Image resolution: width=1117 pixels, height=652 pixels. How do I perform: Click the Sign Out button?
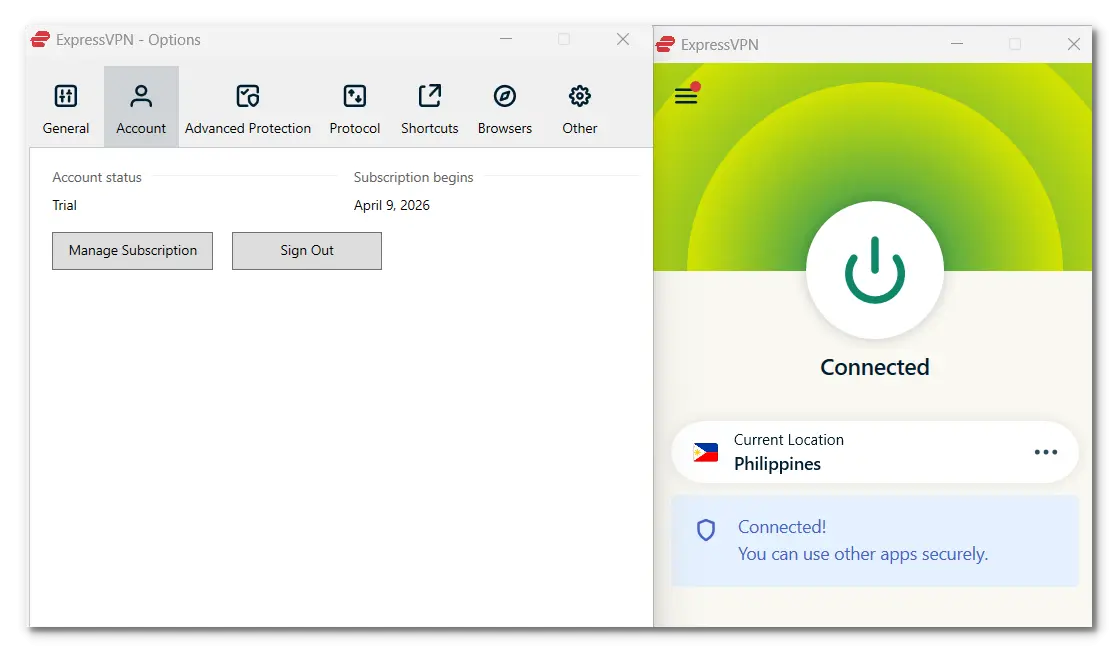point(307,251)
